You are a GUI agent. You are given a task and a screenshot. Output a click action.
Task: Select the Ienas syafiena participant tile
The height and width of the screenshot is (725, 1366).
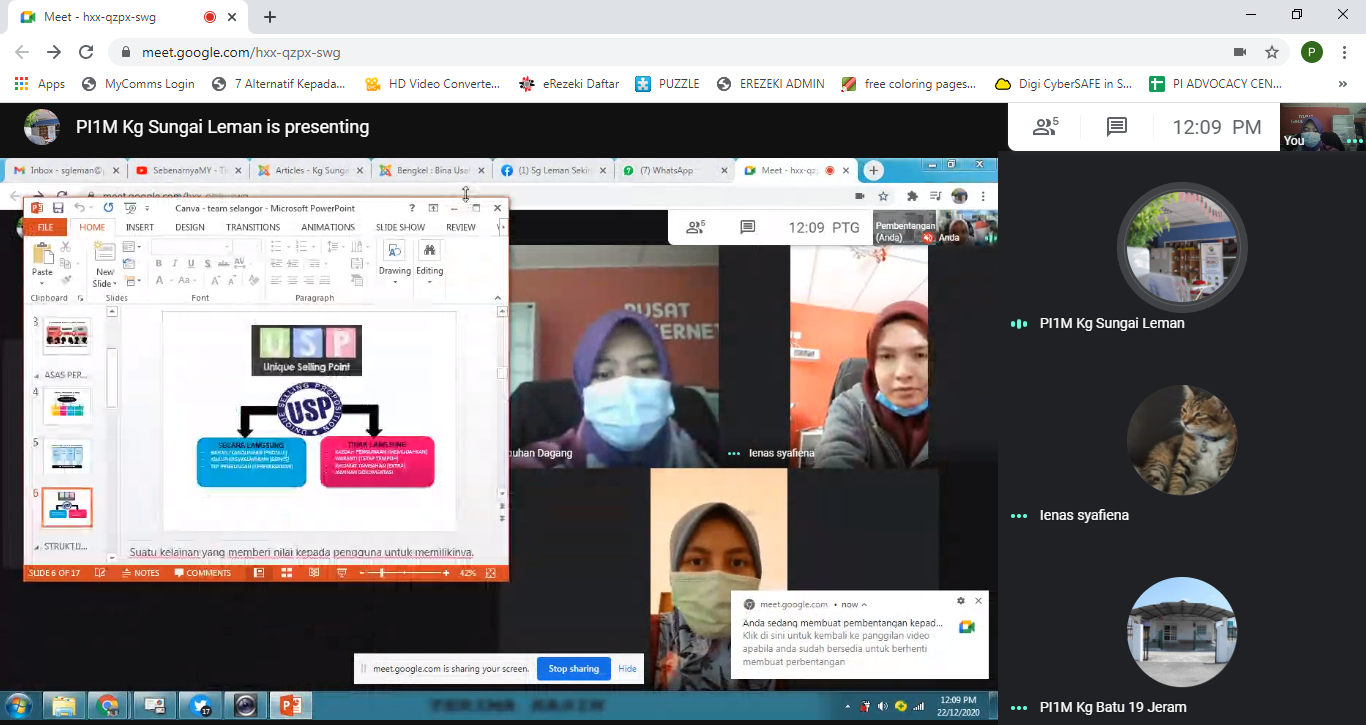1182,452
